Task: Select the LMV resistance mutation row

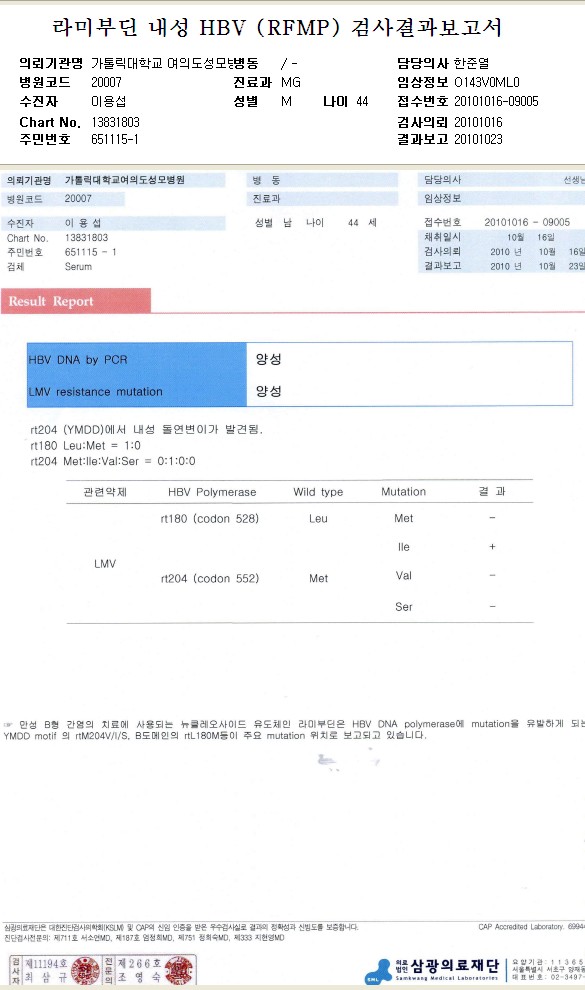Action: pos(300,391)
